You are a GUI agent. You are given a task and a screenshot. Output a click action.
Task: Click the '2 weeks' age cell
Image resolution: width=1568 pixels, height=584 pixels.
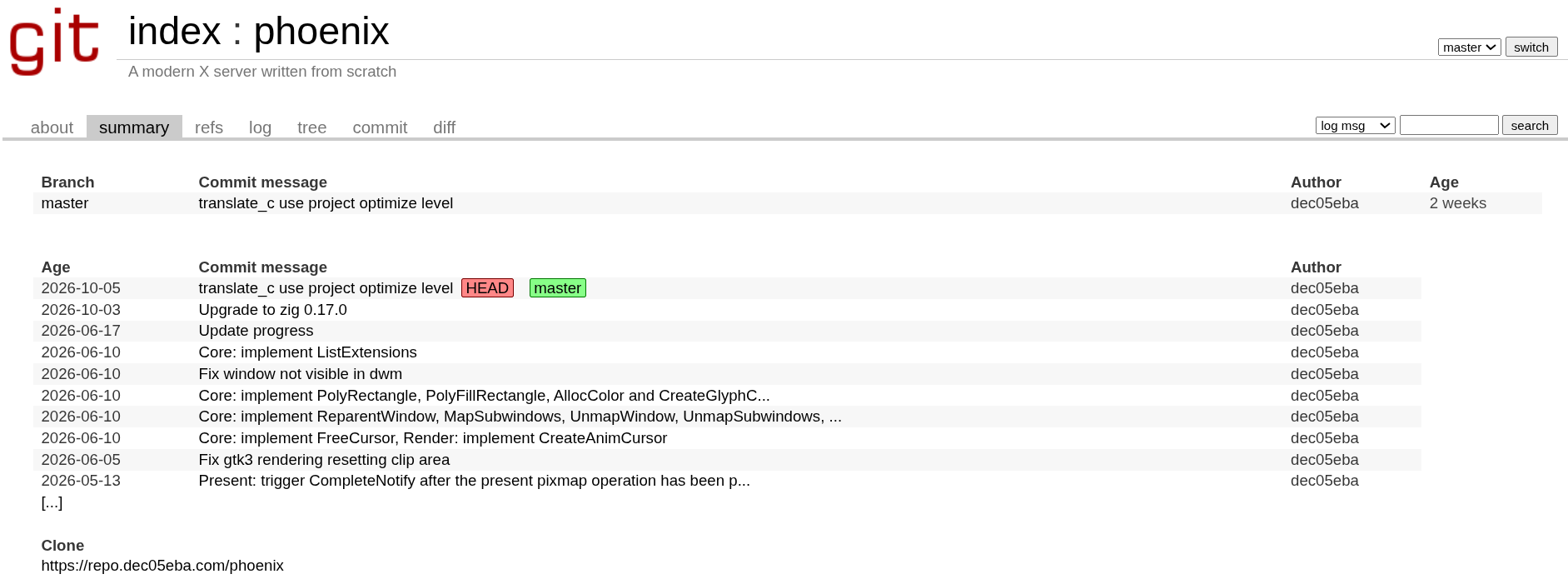tap(1457, 203)
